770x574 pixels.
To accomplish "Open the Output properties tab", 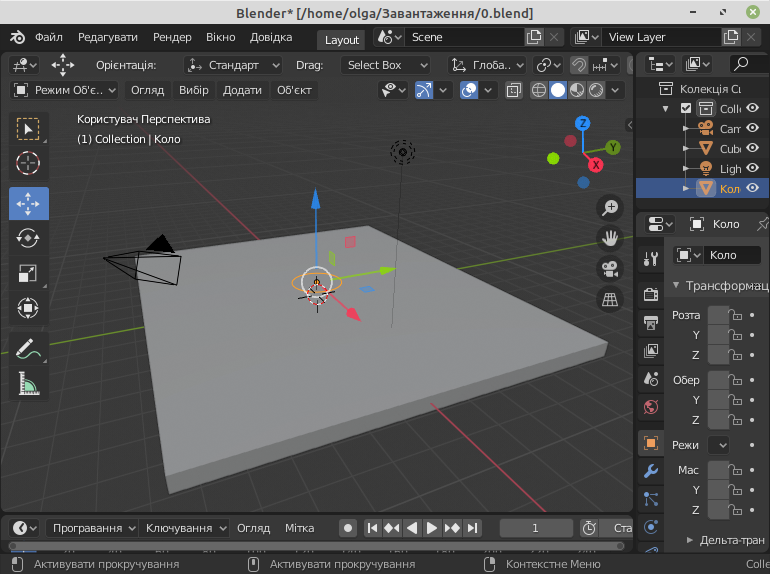I will tap(651, 323).
